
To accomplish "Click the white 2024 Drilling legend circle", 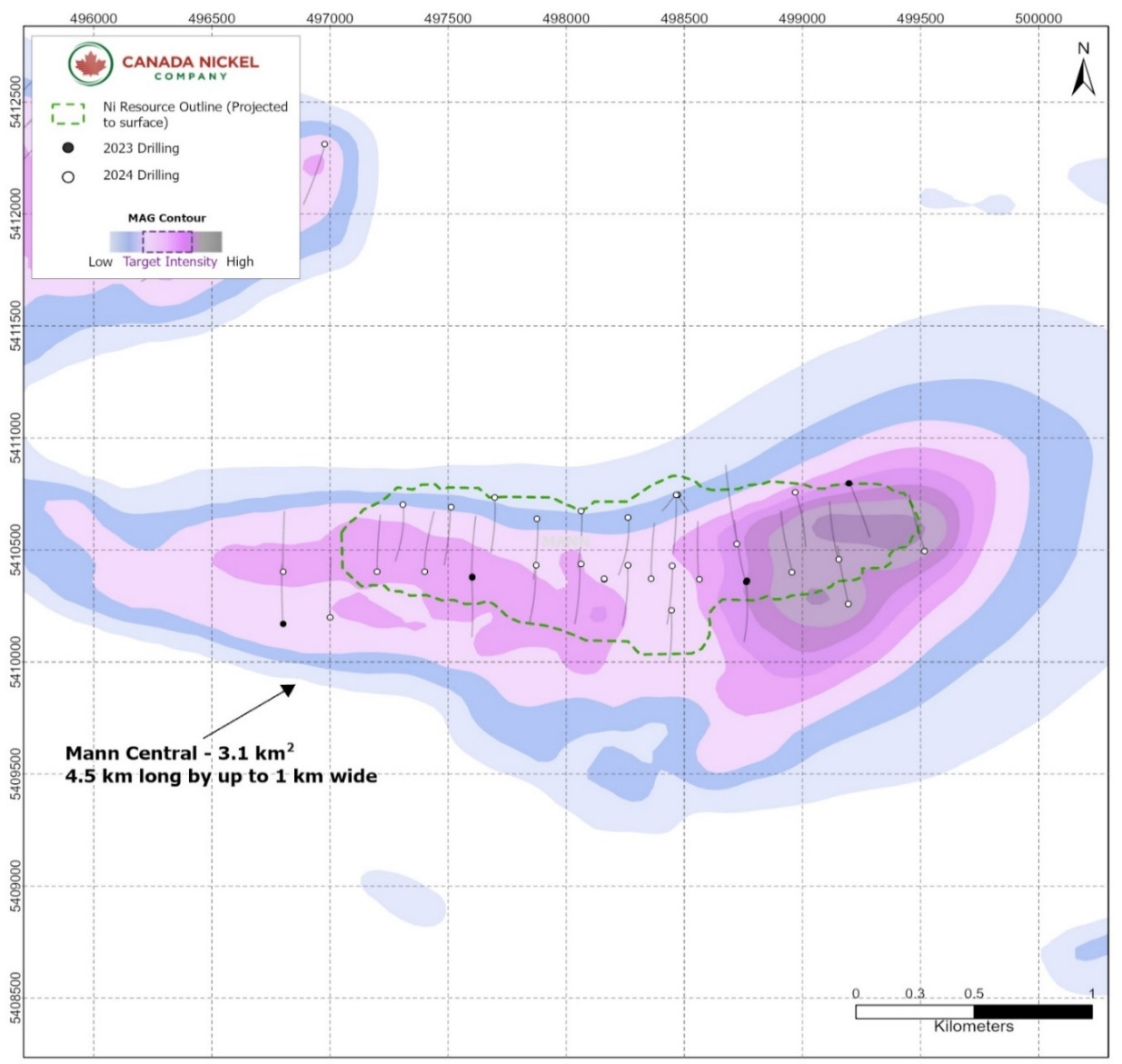I will coord(68,176).
